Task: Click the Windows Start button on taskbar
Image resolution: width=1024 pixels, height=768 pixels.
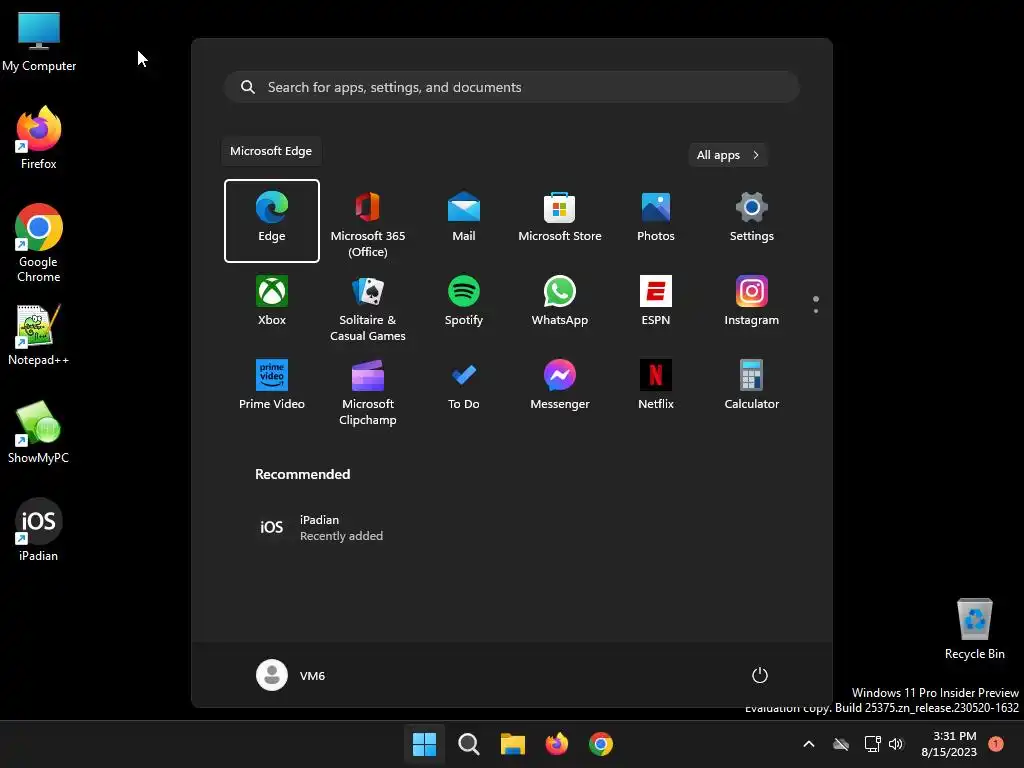Action: click(424, 744)
